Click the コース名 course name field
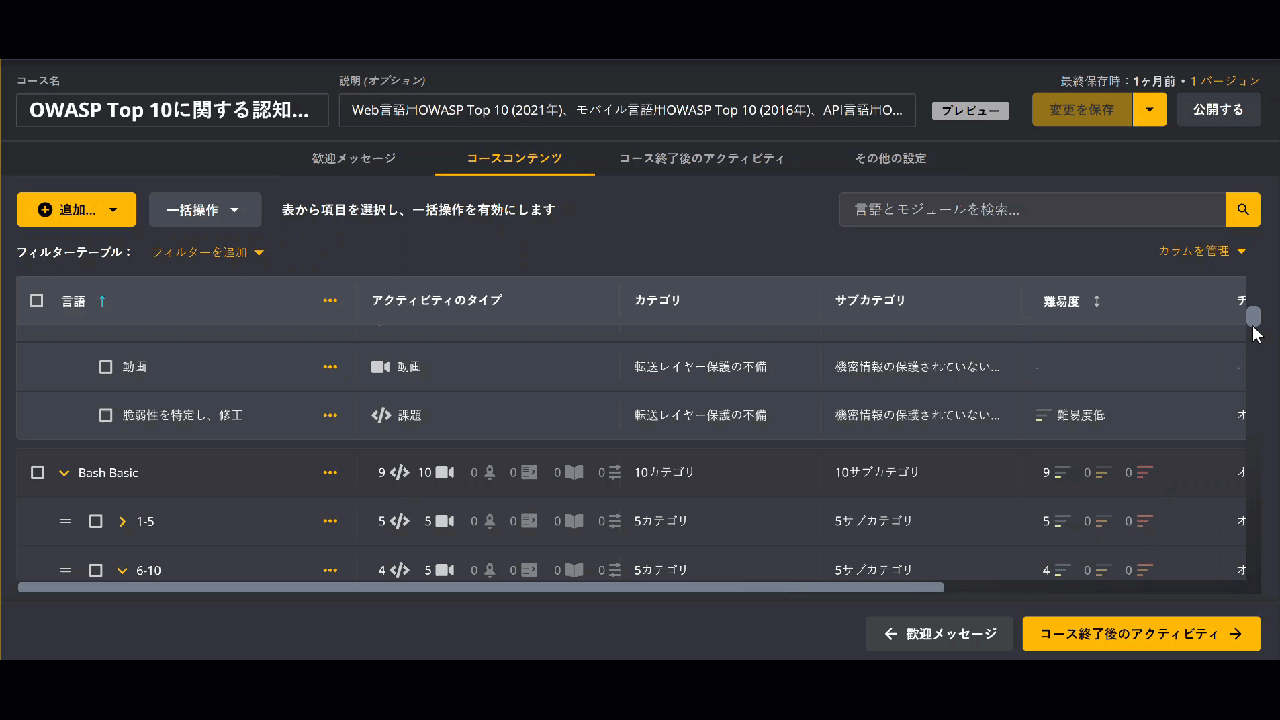Image resolution: width=1280 pixels, height=720 pixels. (172, 110)
